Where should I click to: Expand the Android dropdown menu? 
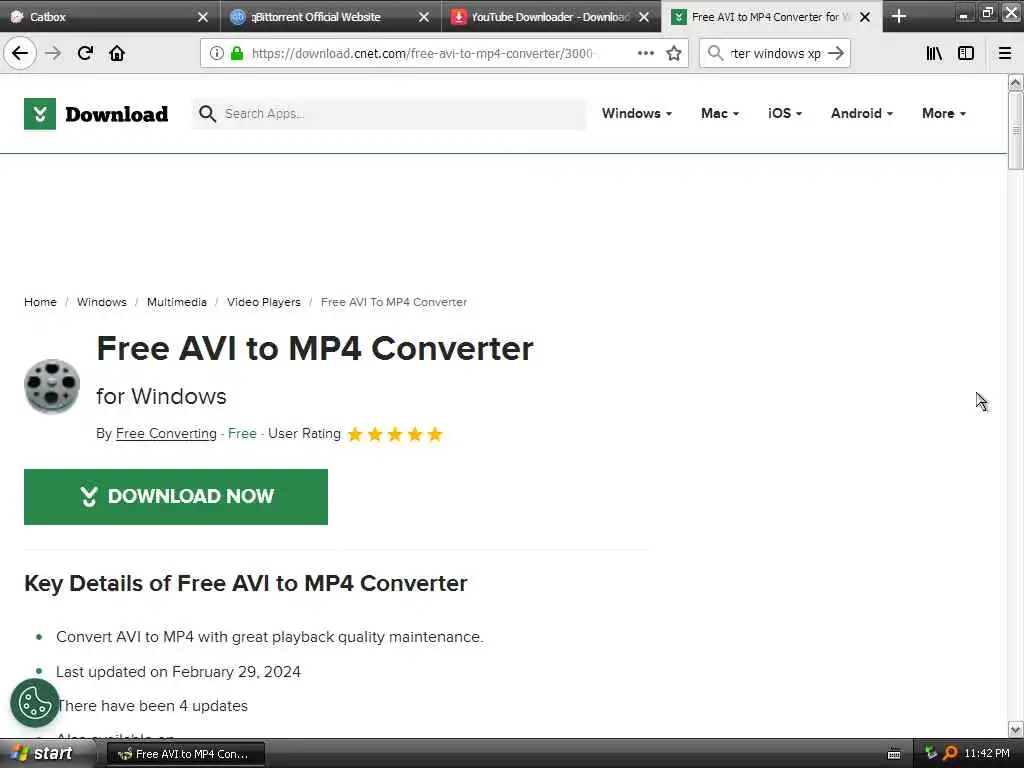(x=861, y=114)
